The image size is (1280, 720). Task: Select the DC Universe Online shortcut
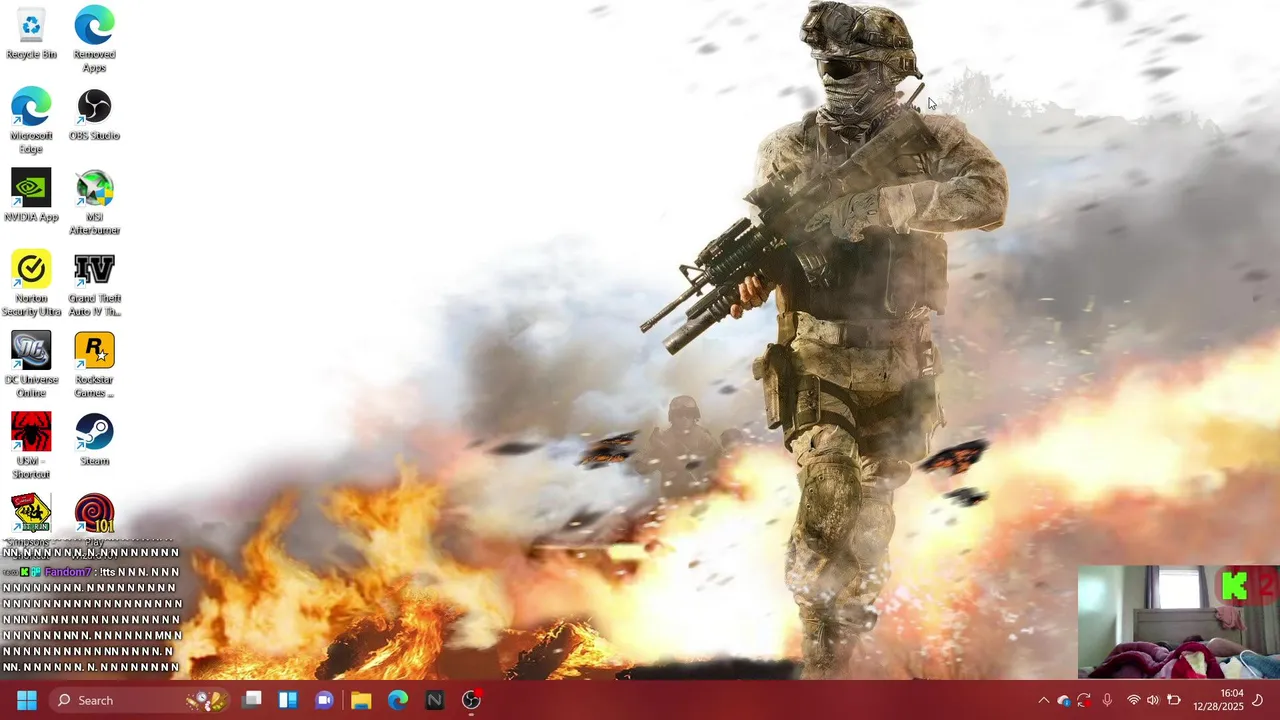tap(31, 365)
